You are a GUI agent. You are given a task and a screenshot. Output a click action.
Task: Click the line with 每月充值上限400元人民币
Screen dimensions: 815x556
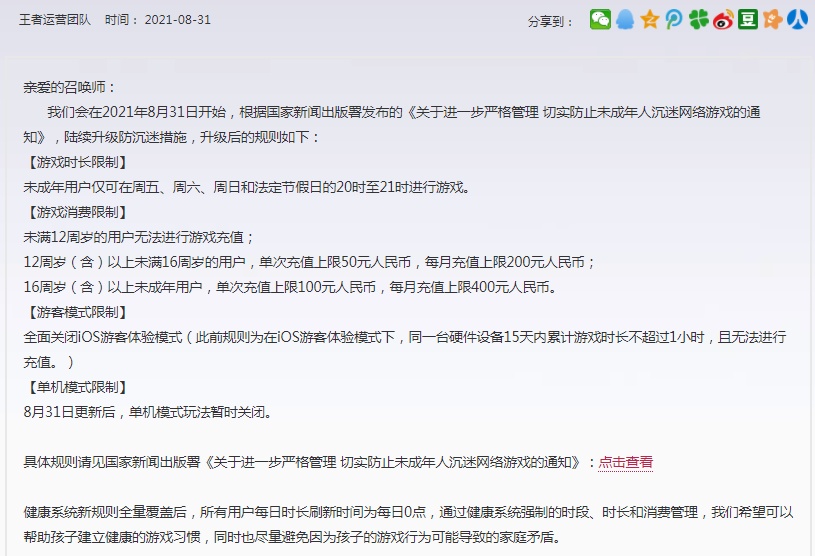pos(291,287)
